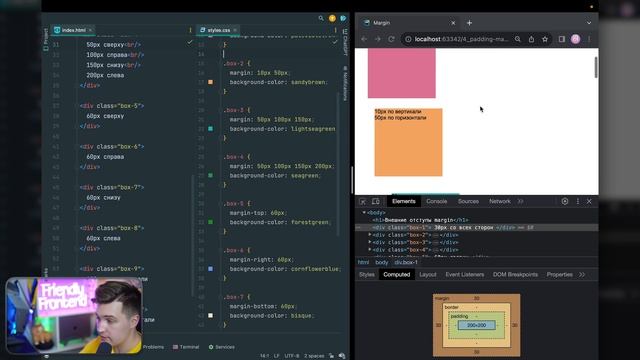Open the lightseagreen color swatch in gutter
Screen dimensions: 640x360
[x=211, y=129]
